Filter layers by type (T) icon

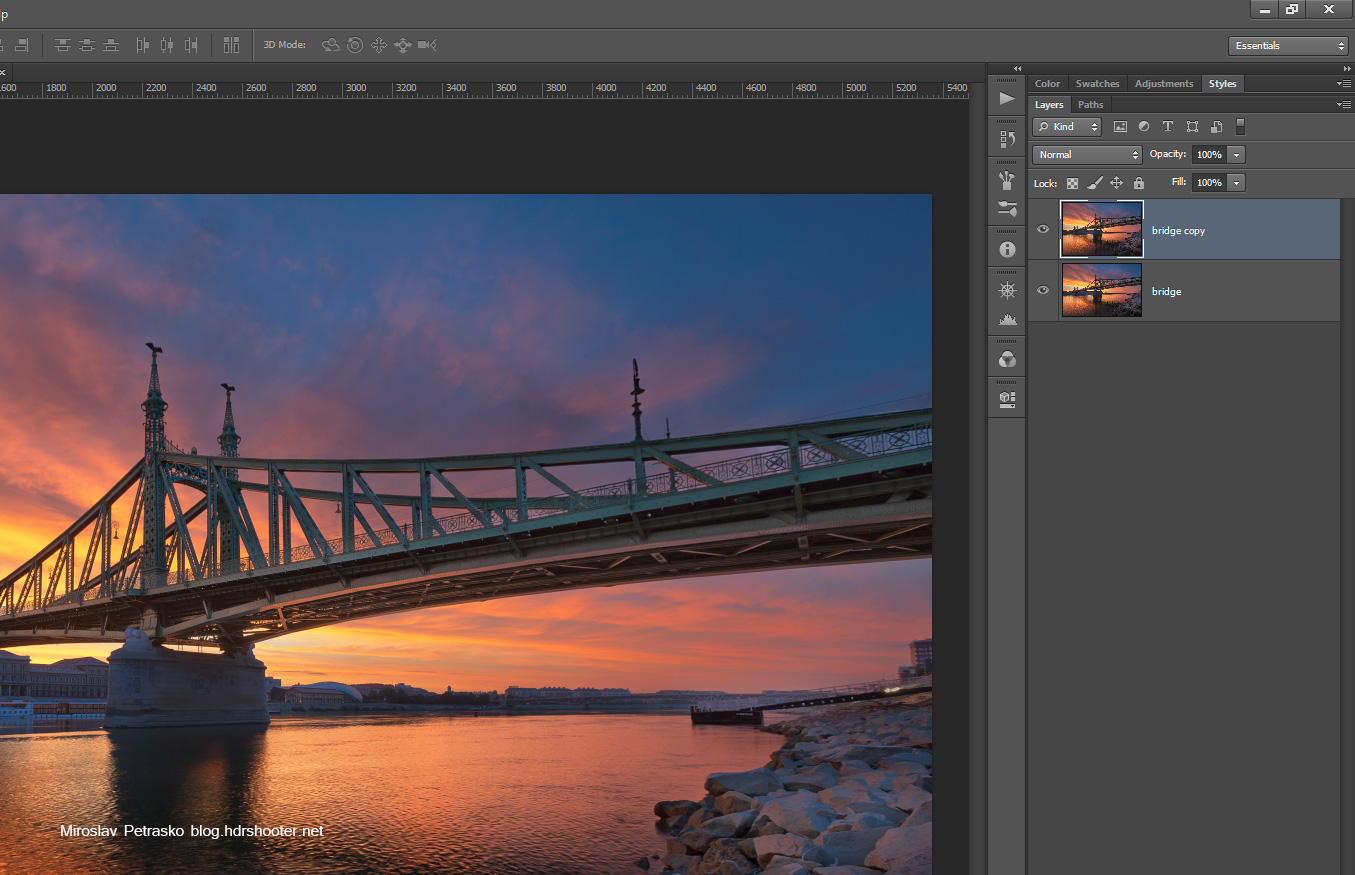click(1167, 127)
